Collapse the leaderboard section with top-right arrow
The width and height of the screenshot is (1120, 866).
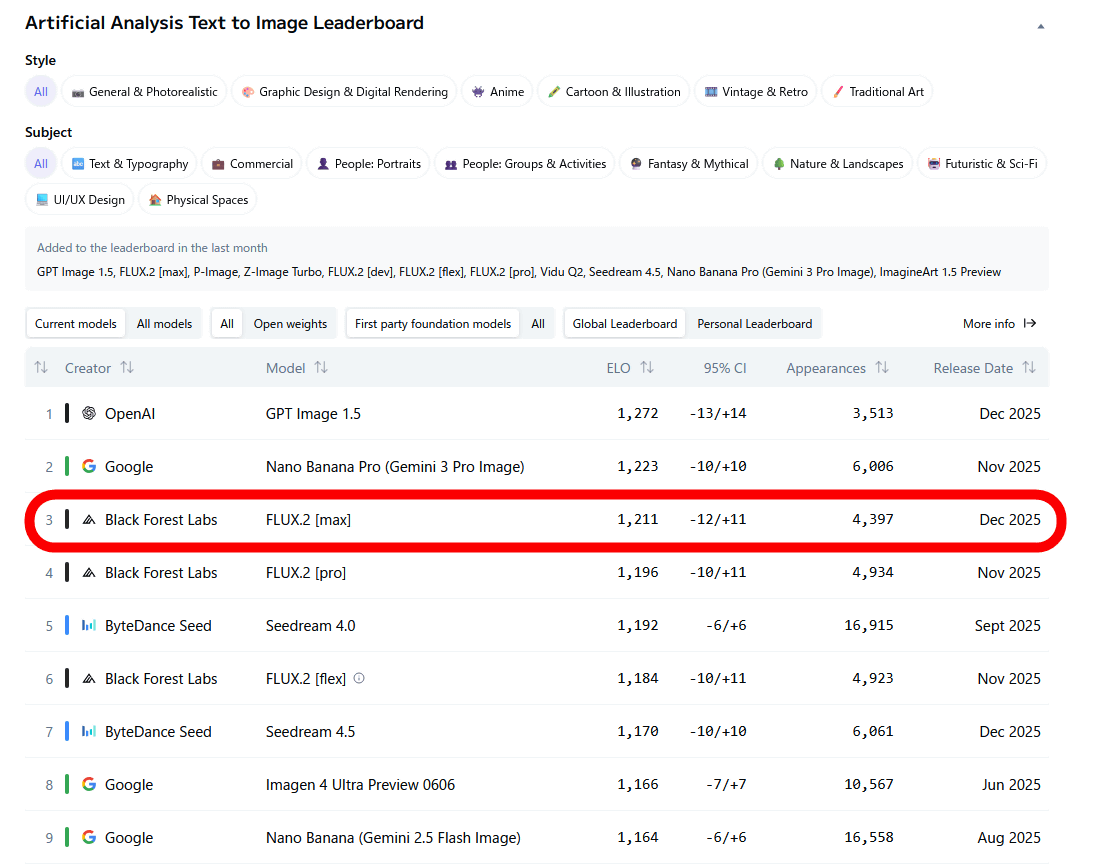[1040, 26]
